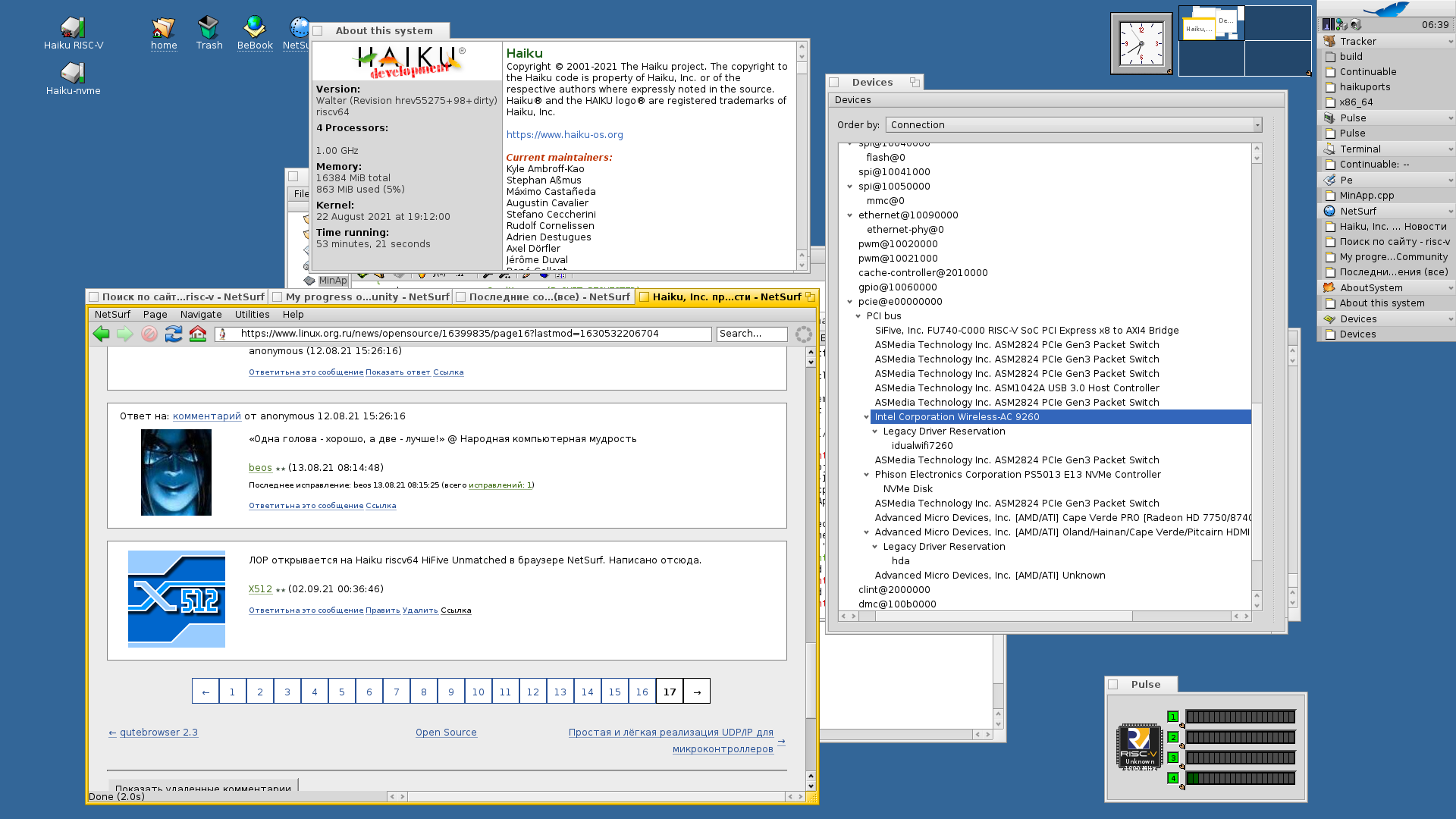Collapse the pcie@e00000000 tree node
The image size is (1456, 819).
[850, 302]
